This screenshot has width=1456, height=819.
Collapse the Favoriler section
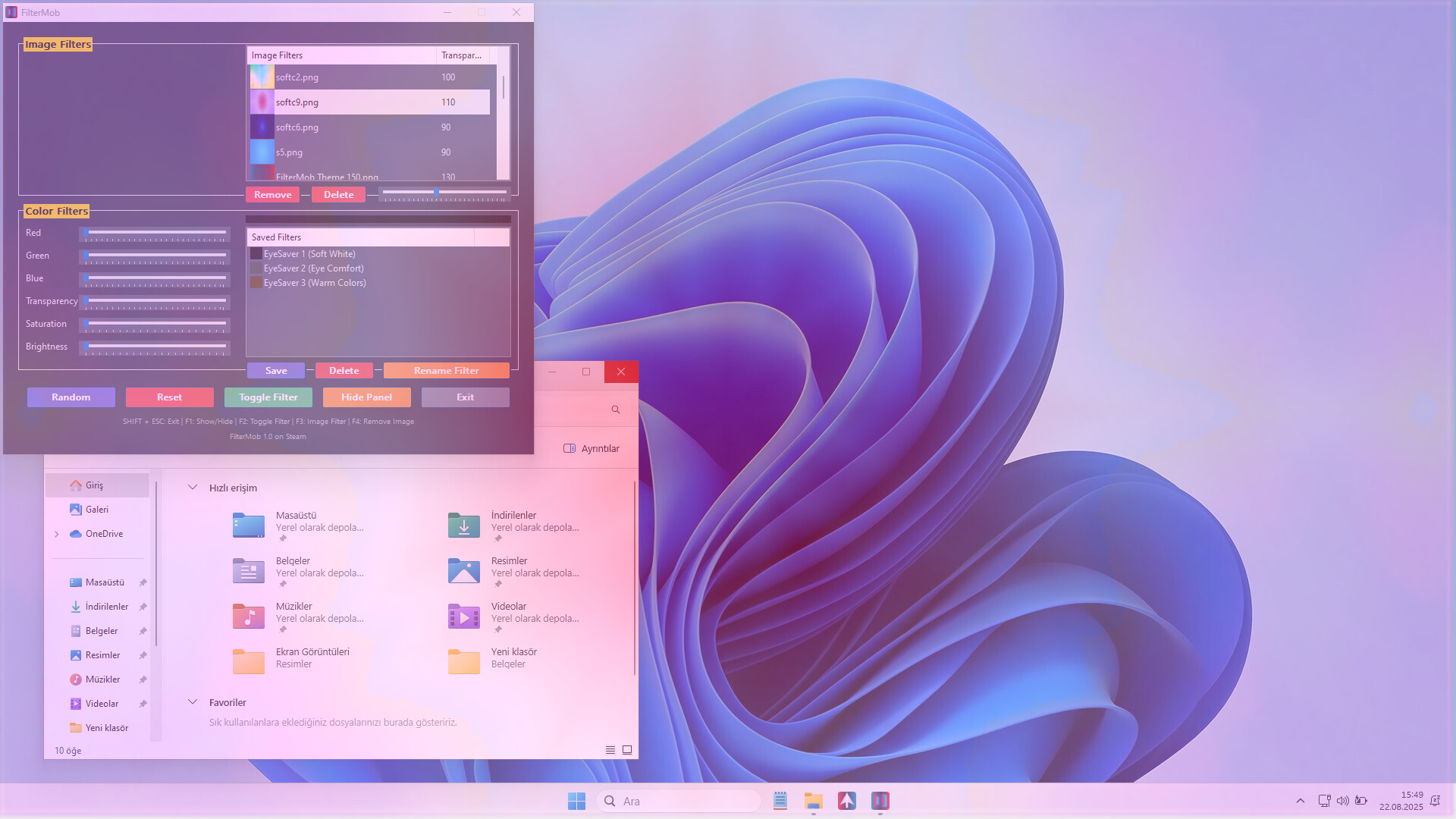coord(192,702)
